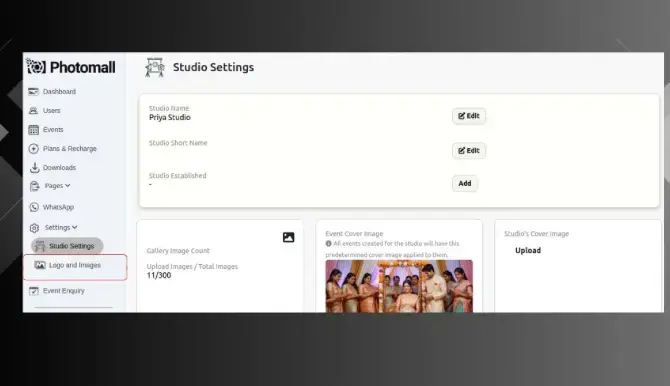Image resolution: width=670 pixels, height=386 pixels.
Task: Open Logo and Images submenu item
Action: click(x=75, y=265)
